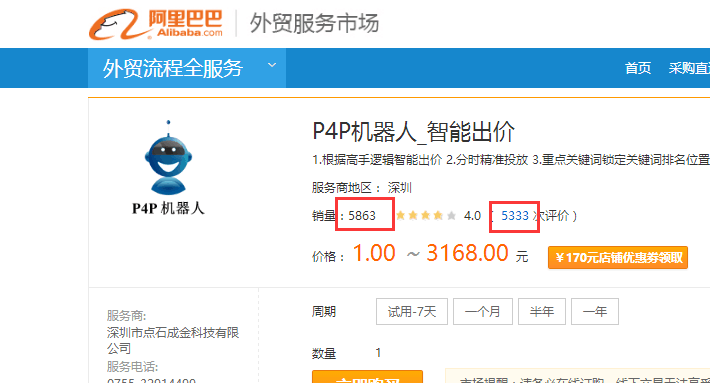This screenshot has width=710, height=383.
Task: Open the 外贸流程全服务 dropdown menu
Action: (187, 68)
